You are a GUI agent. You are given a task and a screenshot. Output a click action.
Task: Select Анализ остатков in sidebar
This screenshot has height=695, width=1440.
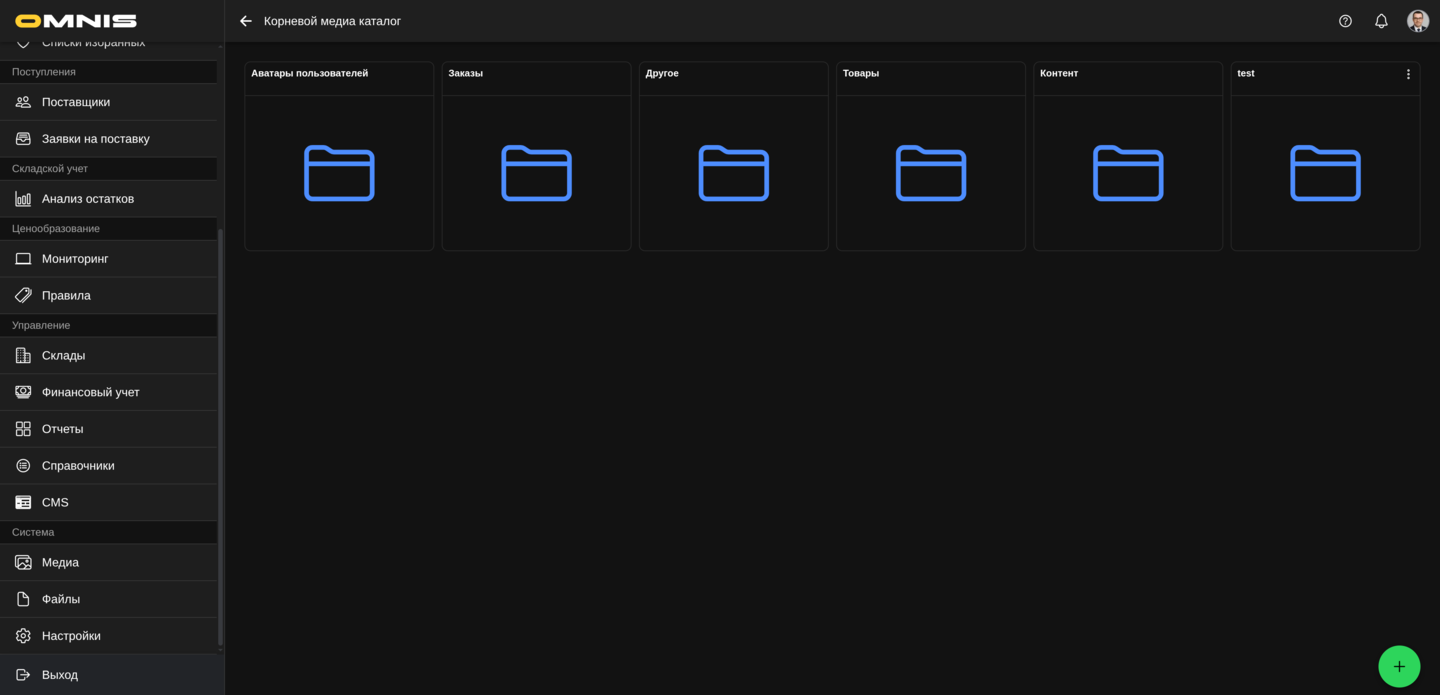[x=88, y=199]
